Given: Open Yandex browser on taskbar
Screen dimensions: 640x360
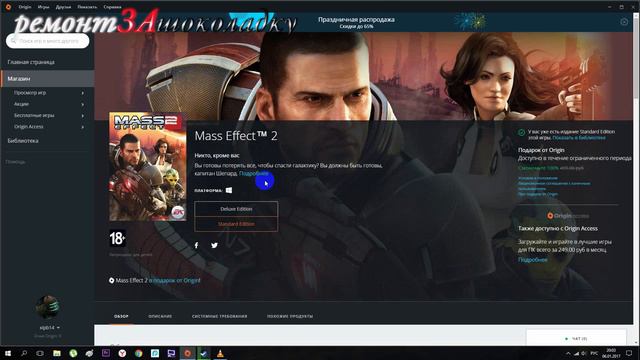Looking at the screenshot, I should pyautogui.click(x=122, y=353).
